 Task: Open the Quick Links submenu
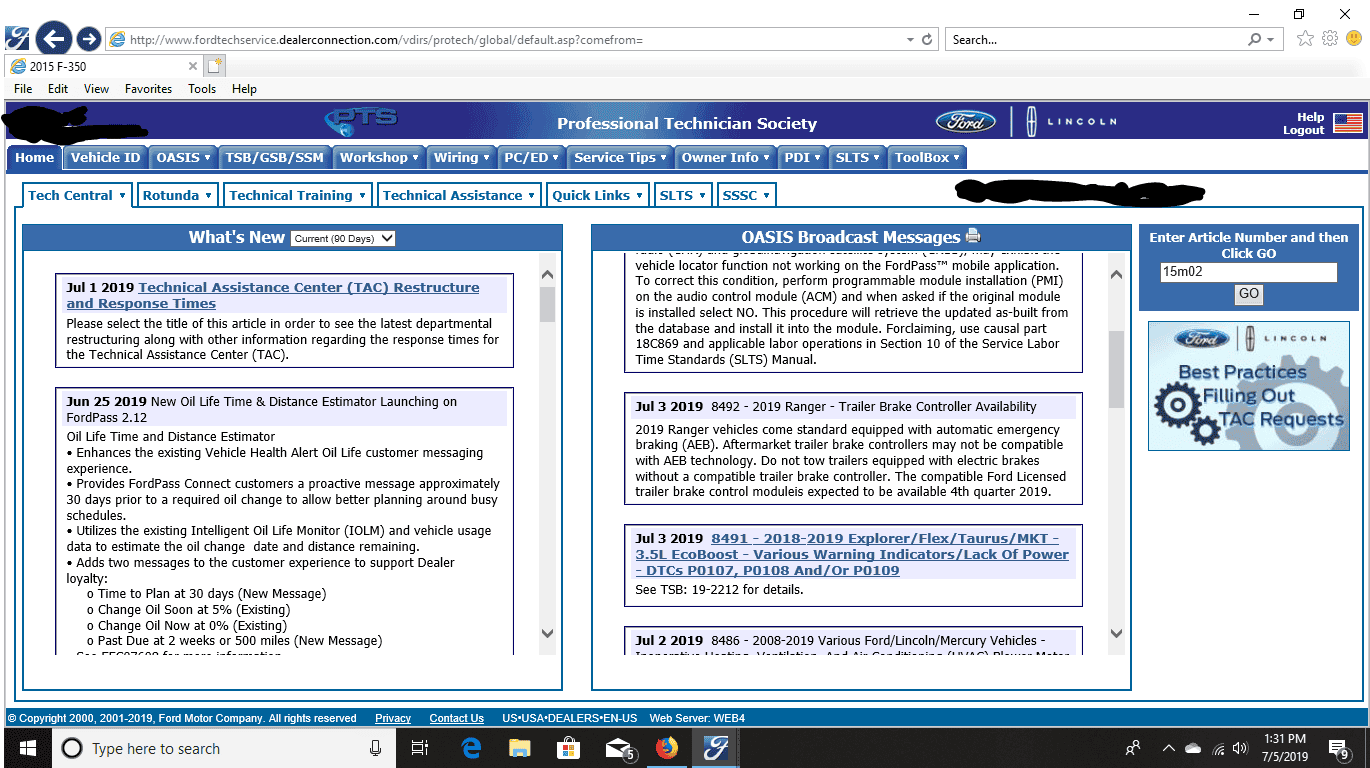tap(598, 195)
